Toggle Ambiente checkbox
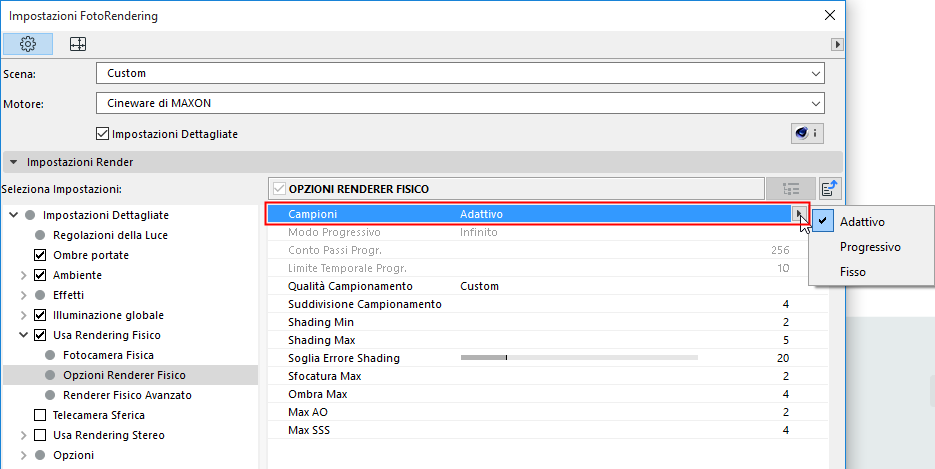This screenshot has height=469, width=935. click(40, 275)
